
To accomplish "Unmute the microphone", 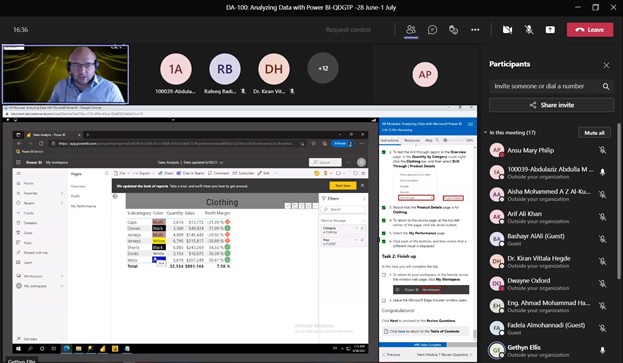I will 529,30.
